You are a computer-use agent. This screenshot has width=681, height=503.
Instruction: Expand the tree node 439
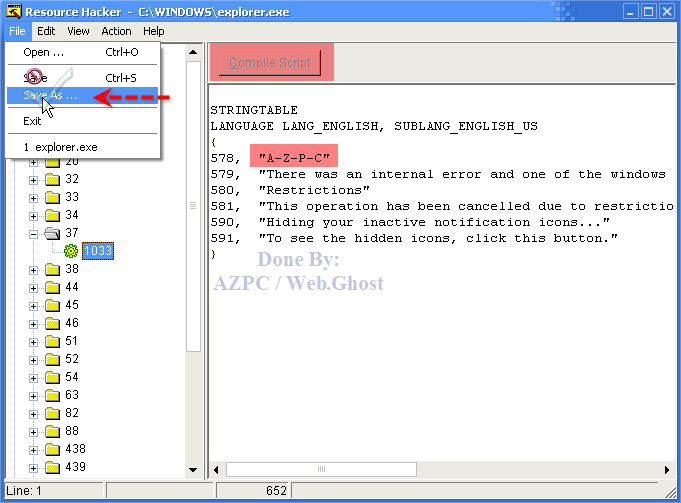pos(34,467)
